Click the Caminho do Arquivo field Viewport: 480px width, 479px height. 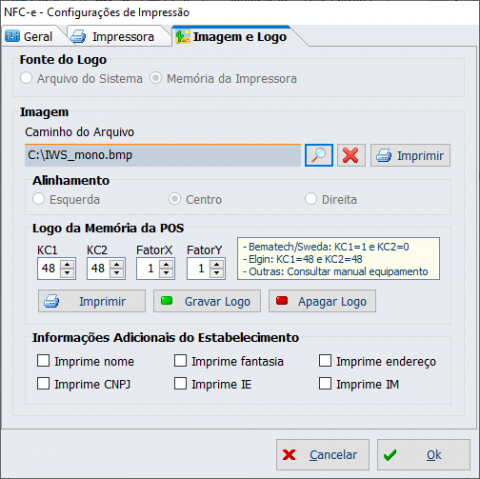163,155
